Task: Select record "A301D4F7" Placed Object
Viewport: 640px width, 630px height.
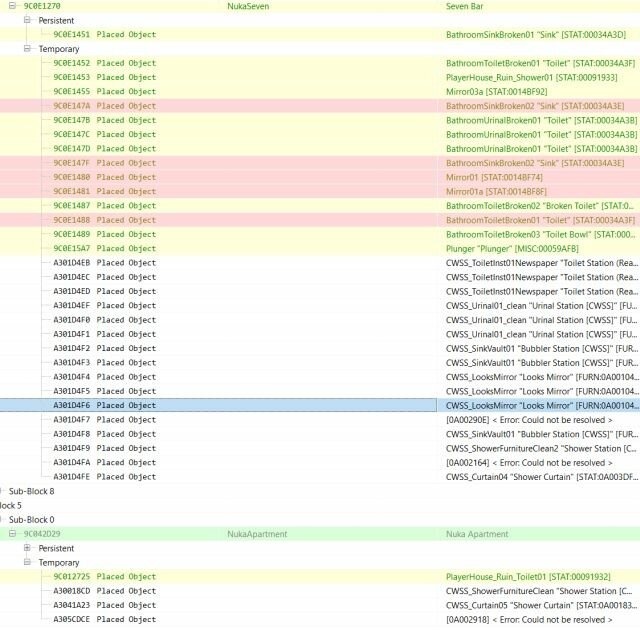Action: 104,419
